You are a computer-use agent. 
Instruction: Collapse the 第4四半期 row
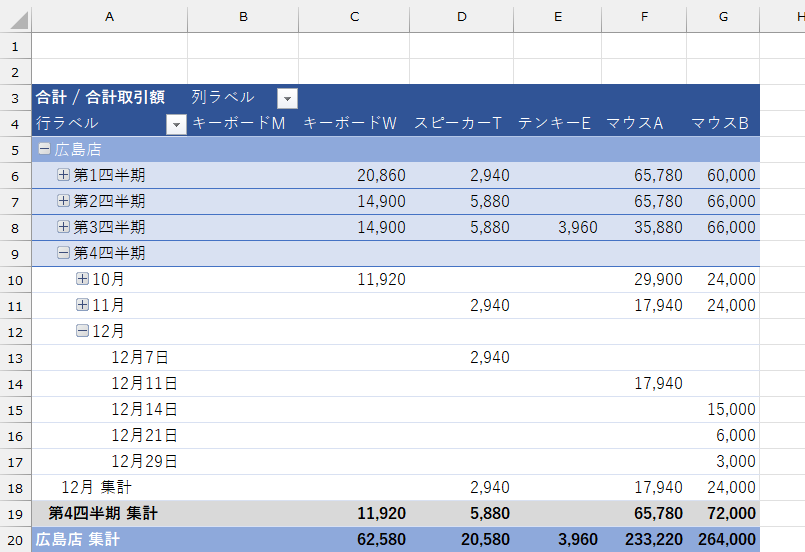point(64,253)
